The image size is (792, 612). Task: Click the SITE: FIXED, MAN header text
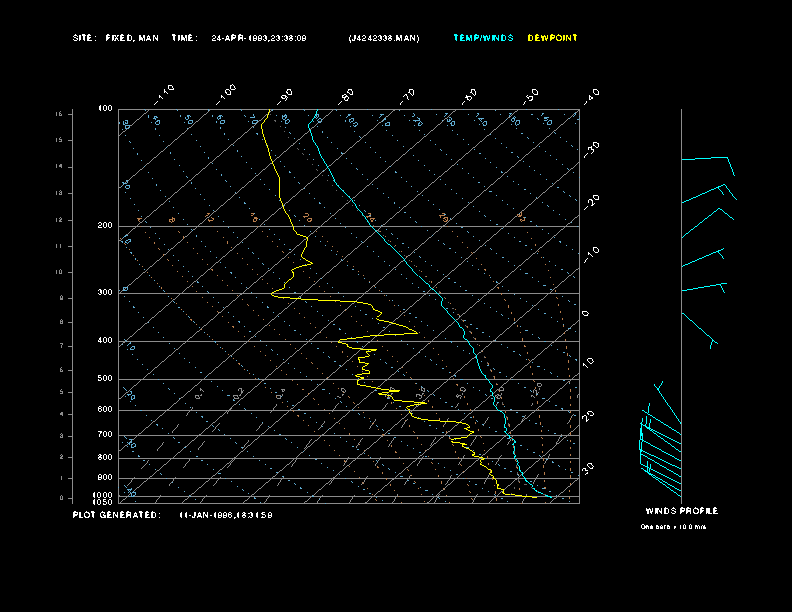[x=115, y=38]
